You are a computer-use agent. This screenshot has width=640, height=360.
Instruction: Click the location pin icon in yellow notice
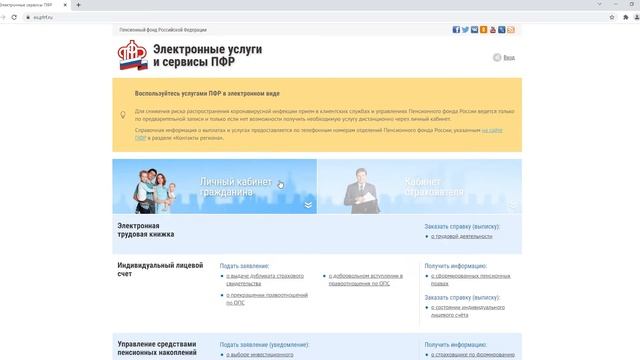(x=123, y=115)
